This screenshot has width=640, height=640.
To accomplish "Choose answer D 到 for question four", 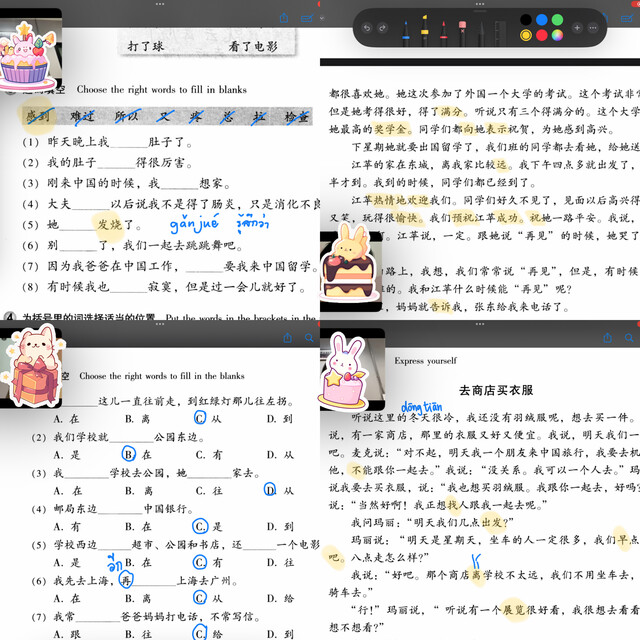I will tap(280, 527).
